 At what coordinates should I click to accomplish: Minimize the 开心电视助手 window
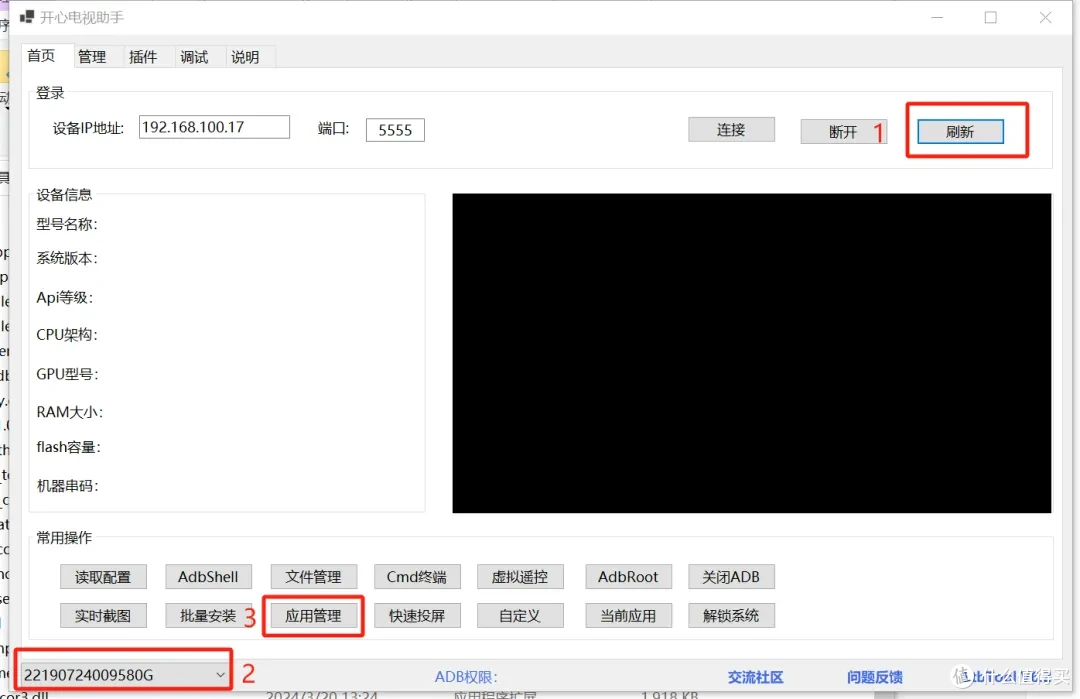tap(937, 17)
